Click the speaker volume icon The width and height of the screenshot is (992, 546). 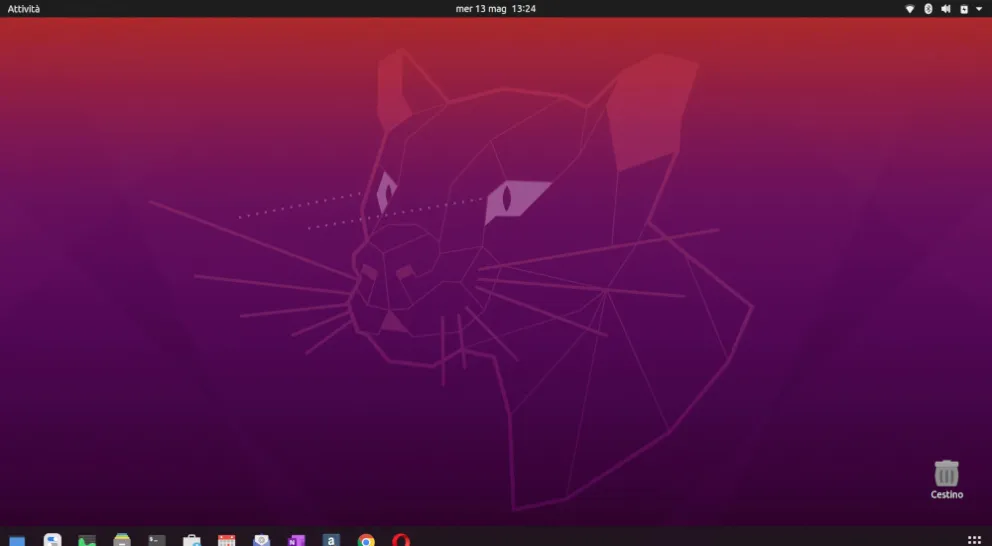[946, 9]
